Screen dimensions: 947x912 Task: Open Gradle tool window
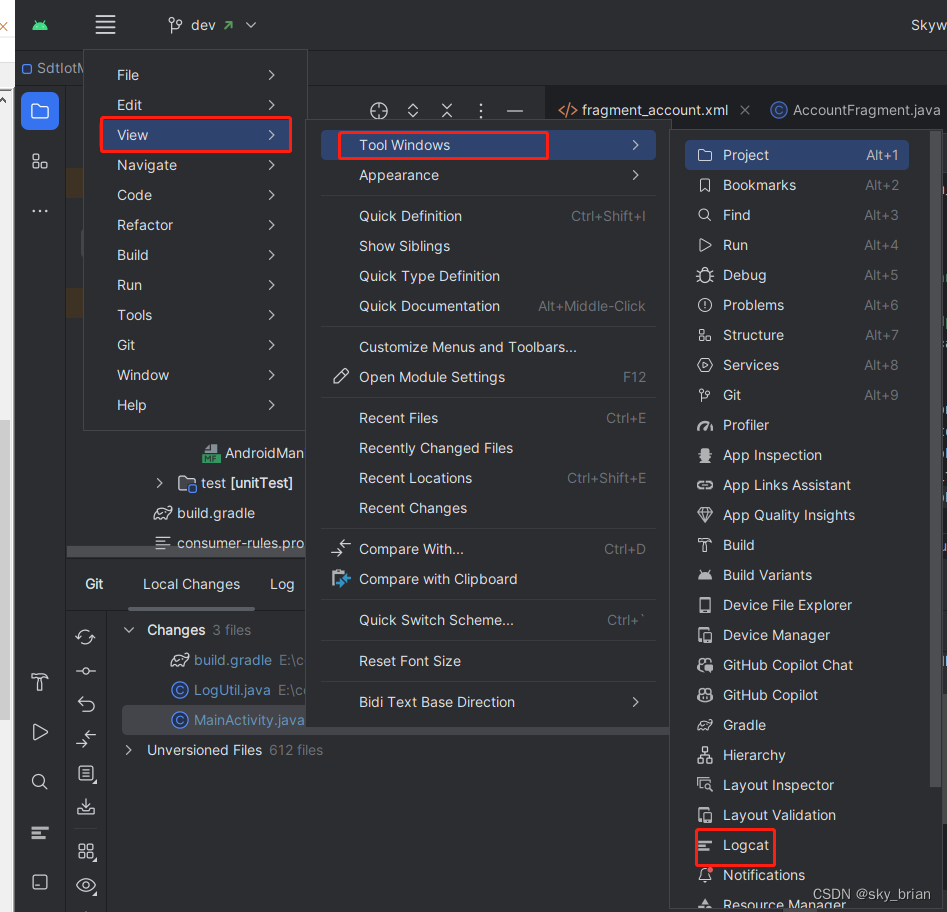click(797, 725)
